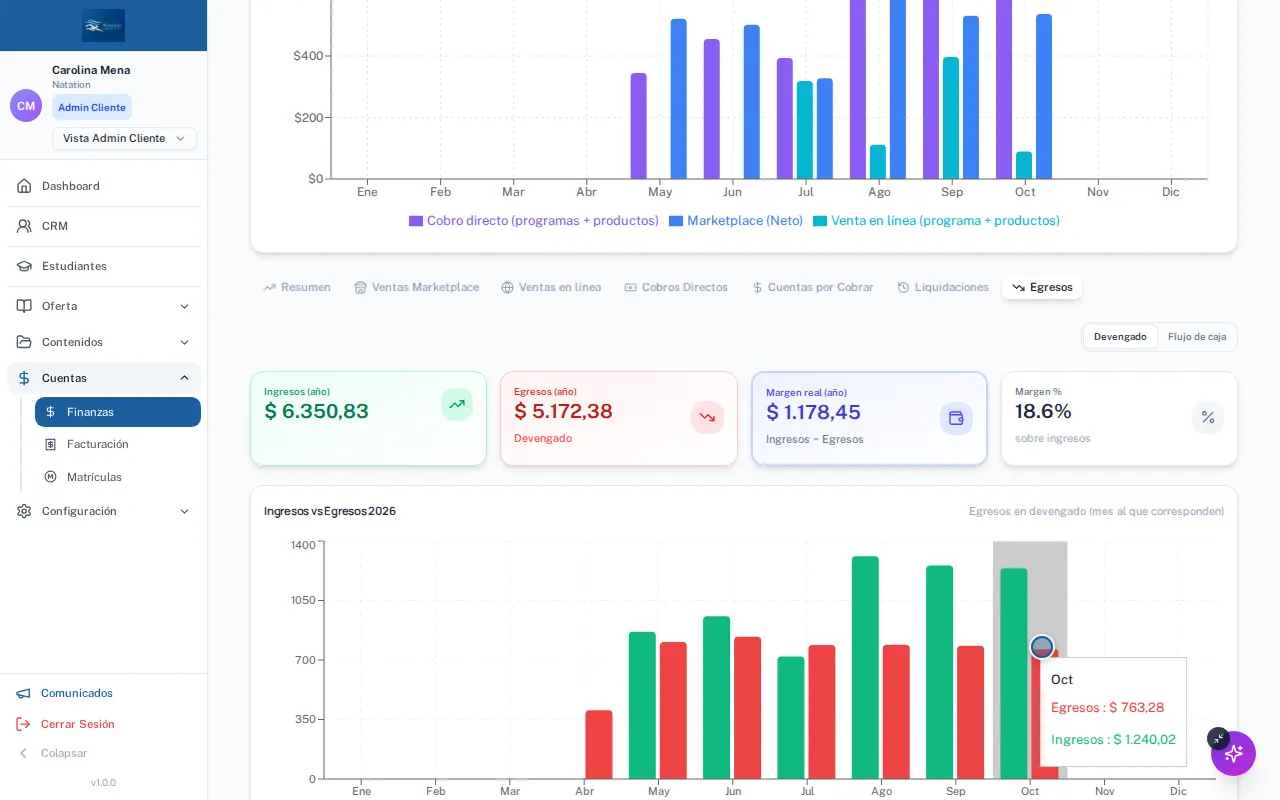This screenshot has height=800, width=1280.
Task: Expand the Oferta menu chevron
Action: pos(184,306)
